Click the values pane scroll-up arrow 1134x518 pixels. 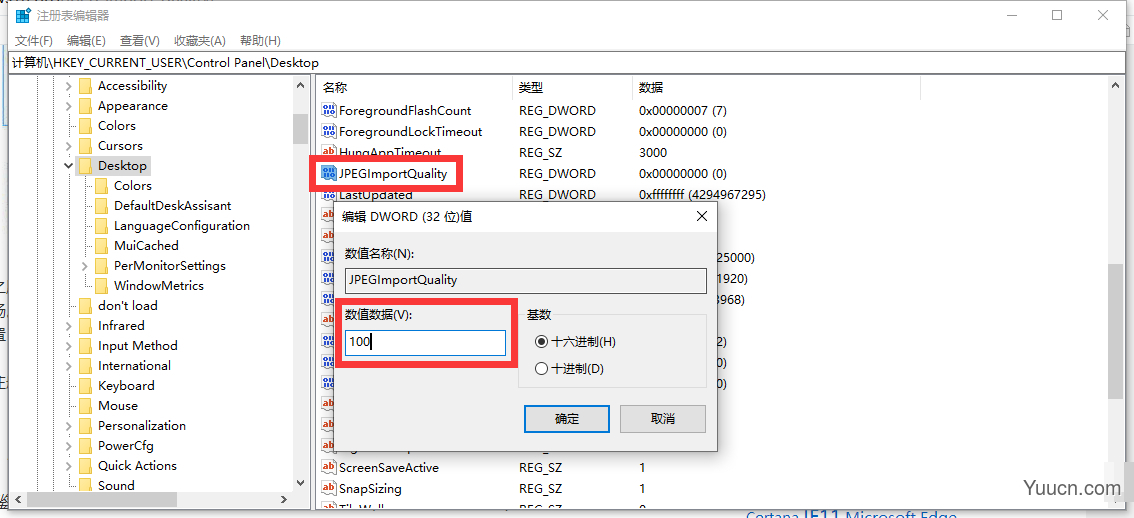pyautogui.click(x=1115, y=86)
